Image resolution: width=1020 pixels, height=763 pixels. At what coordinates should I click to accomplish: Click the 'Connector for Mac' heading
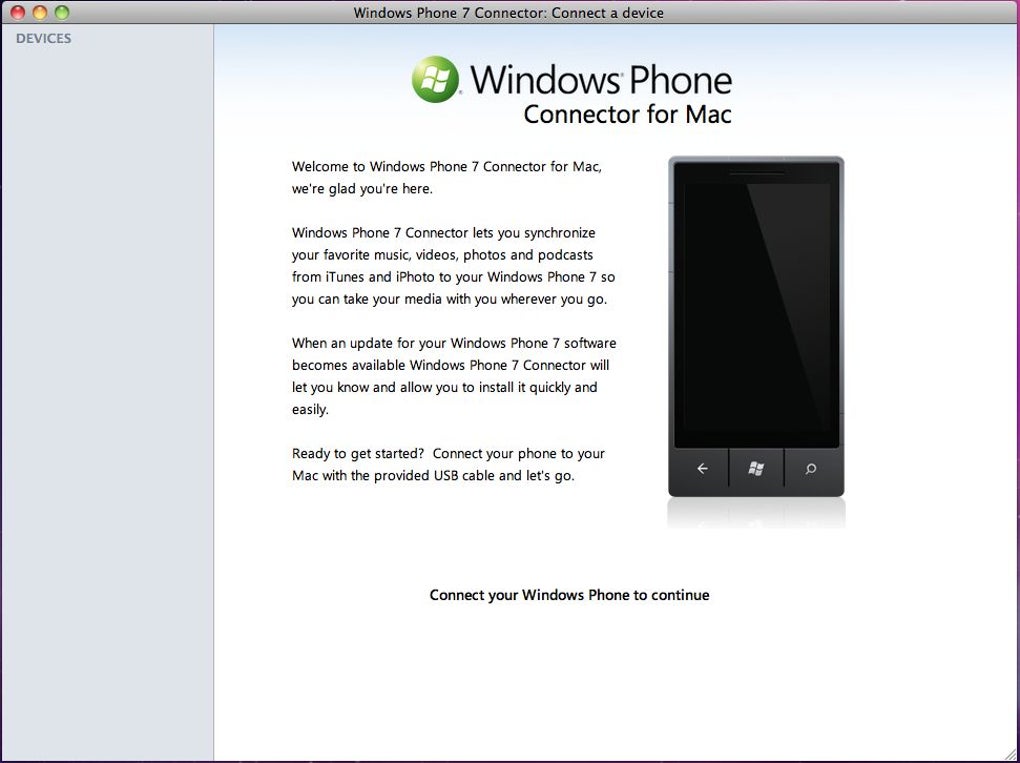628,114
